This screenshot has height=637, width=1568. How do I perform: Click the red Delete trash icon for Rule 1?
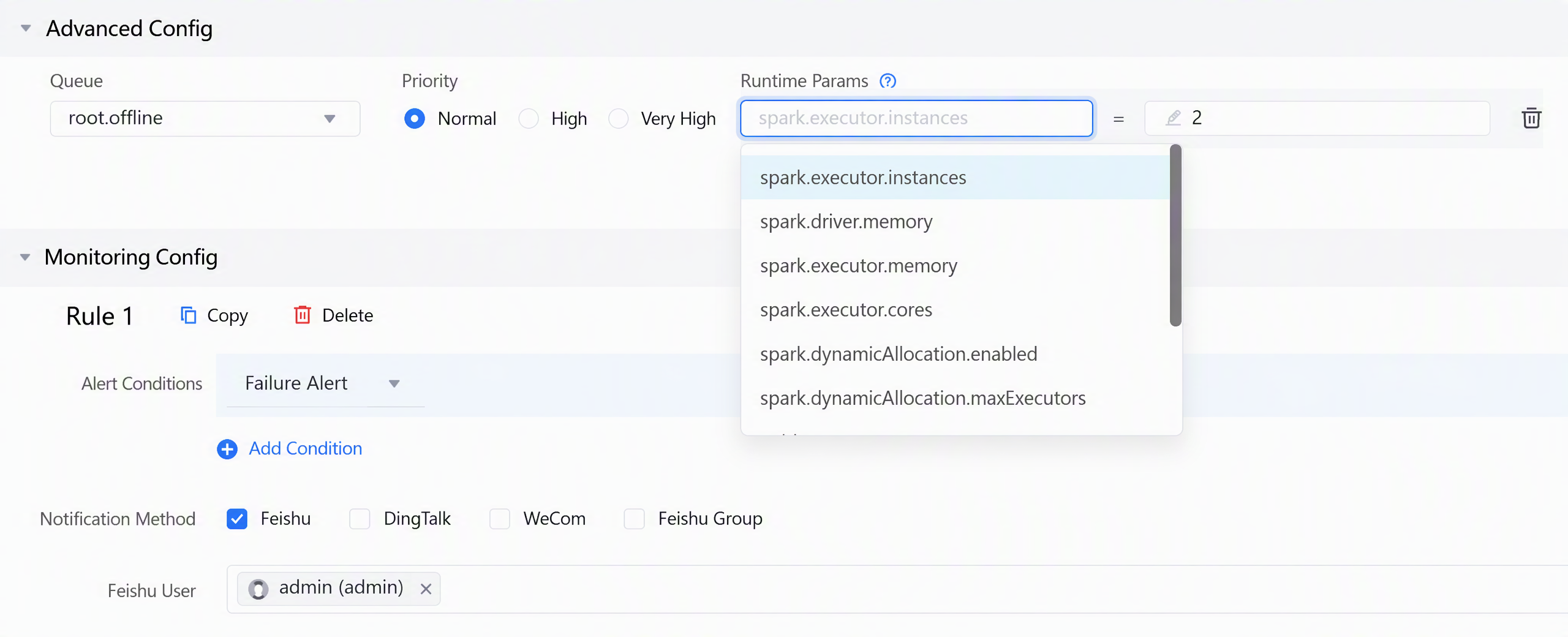[303, 315]
